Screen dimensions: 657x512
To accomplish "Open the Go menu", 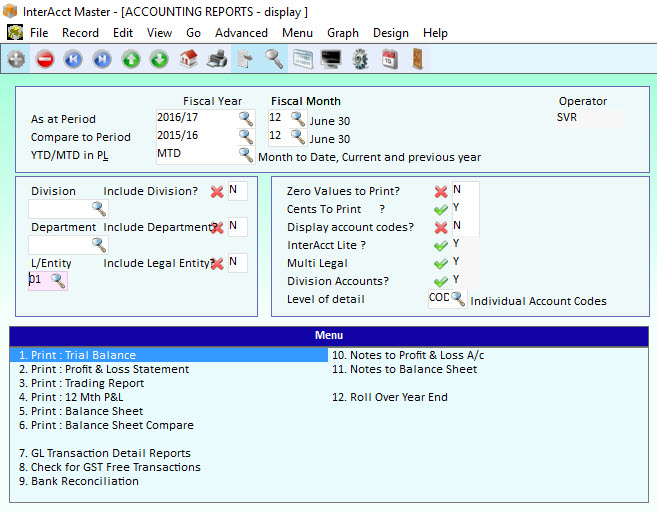I will pyautogui.click(x=193, y=33).
